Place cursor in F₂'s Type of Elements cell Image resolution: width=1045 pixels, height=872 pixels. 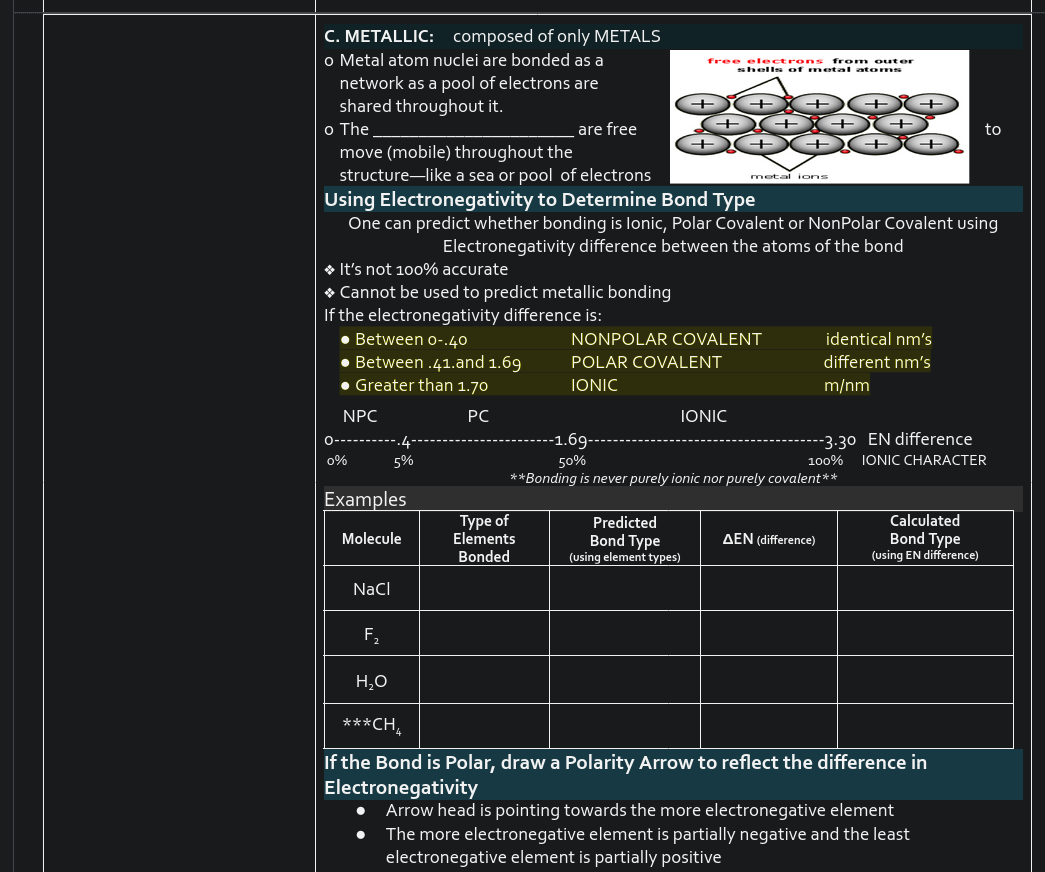pos(484,634)
